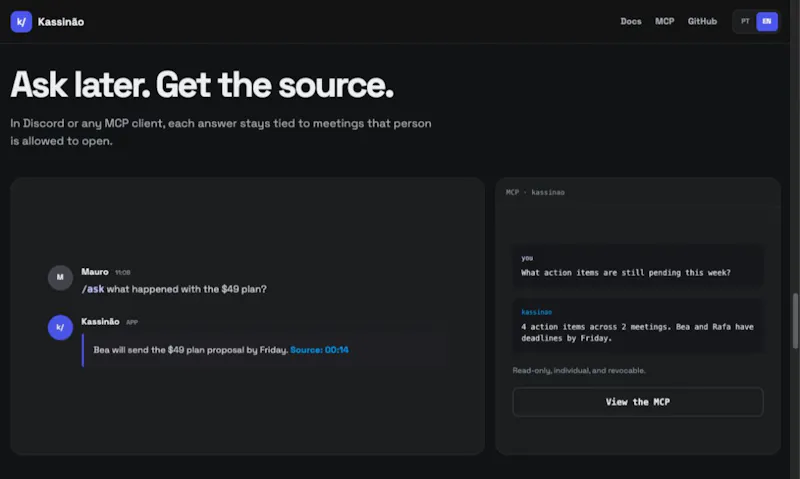
Task: Click the blue 'kassinao' label in MCP panel
Action: [536, 312]
